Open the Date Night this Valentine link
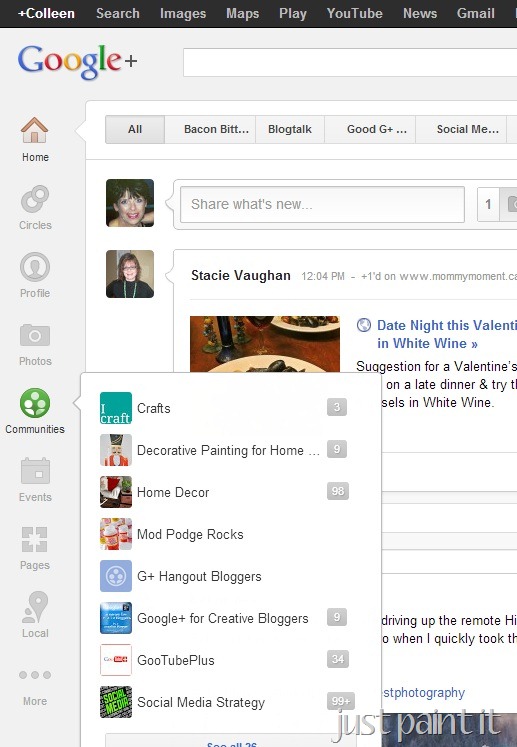Image resolution: width=517 pixels, height=747 pixels. tap(446, 334)
